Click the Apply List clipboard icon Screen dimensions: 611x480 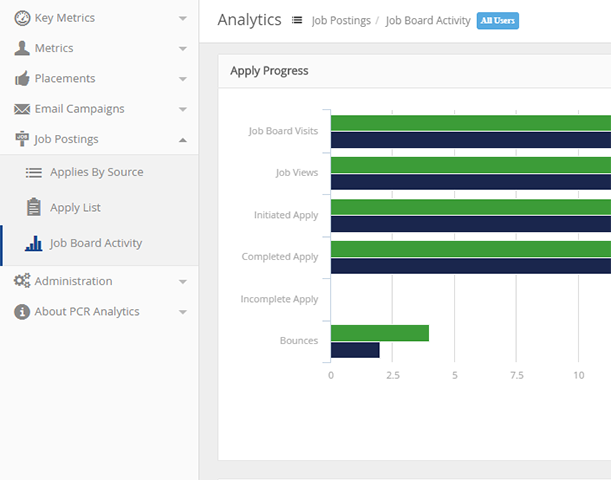34,207
